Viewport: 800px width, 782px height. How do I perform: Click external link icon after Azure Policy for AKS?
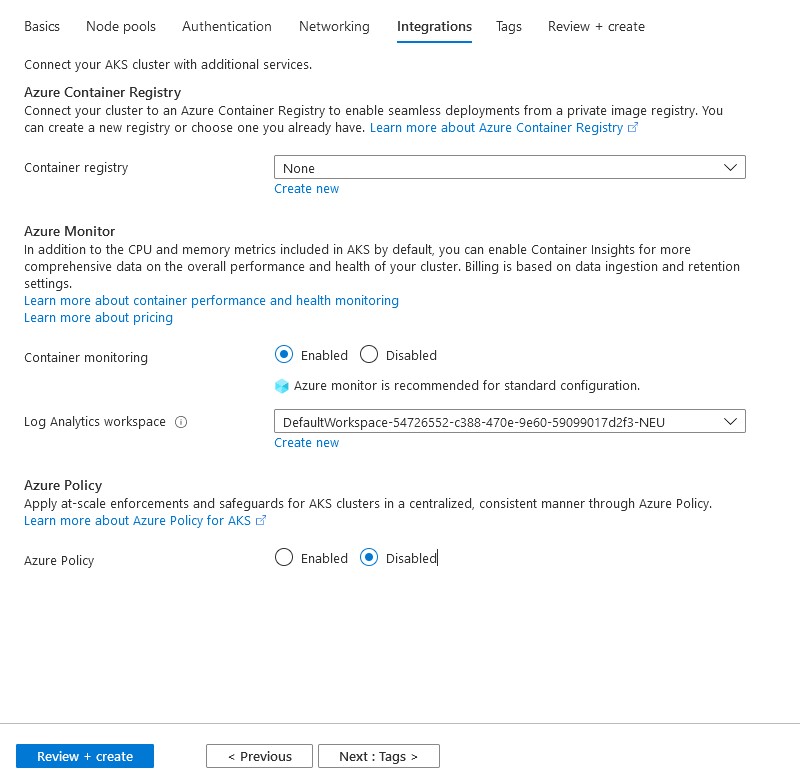(261, 521)
